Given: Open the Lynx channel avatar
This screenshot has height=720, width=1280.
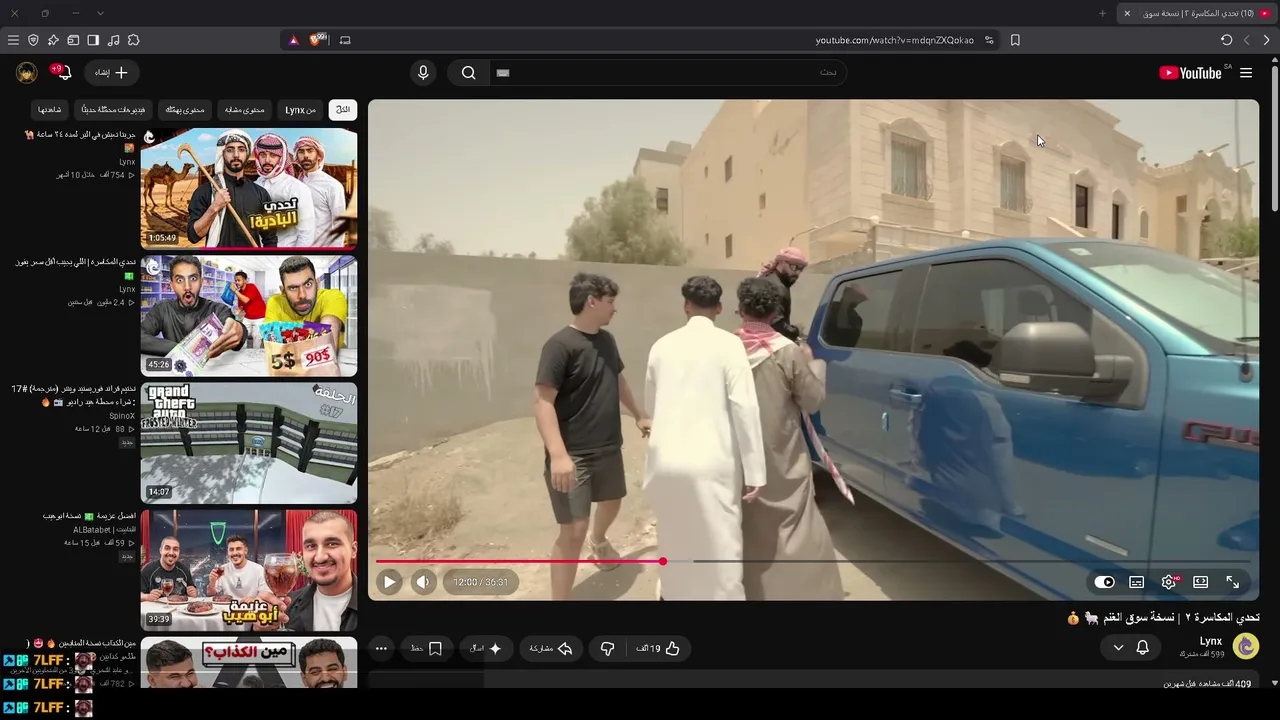Looking at the screenshot, I should point(1245,646).
